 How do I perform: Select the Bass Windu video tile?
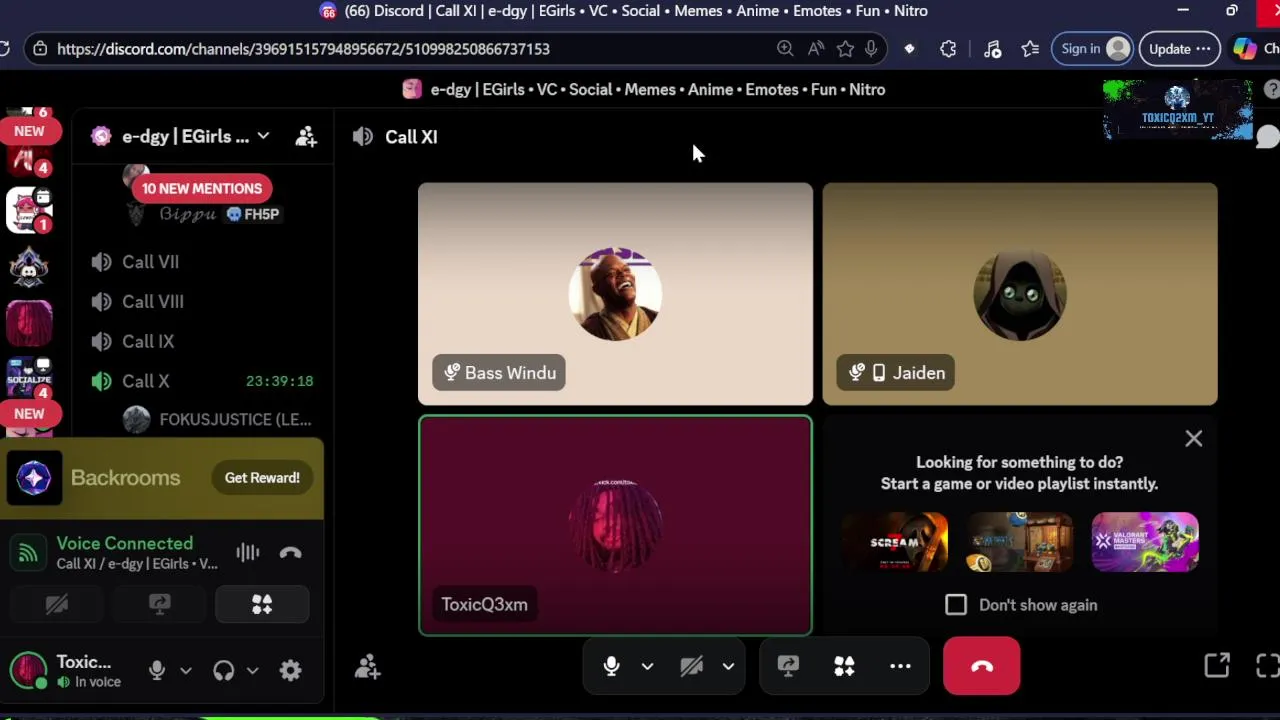[615, 294]
